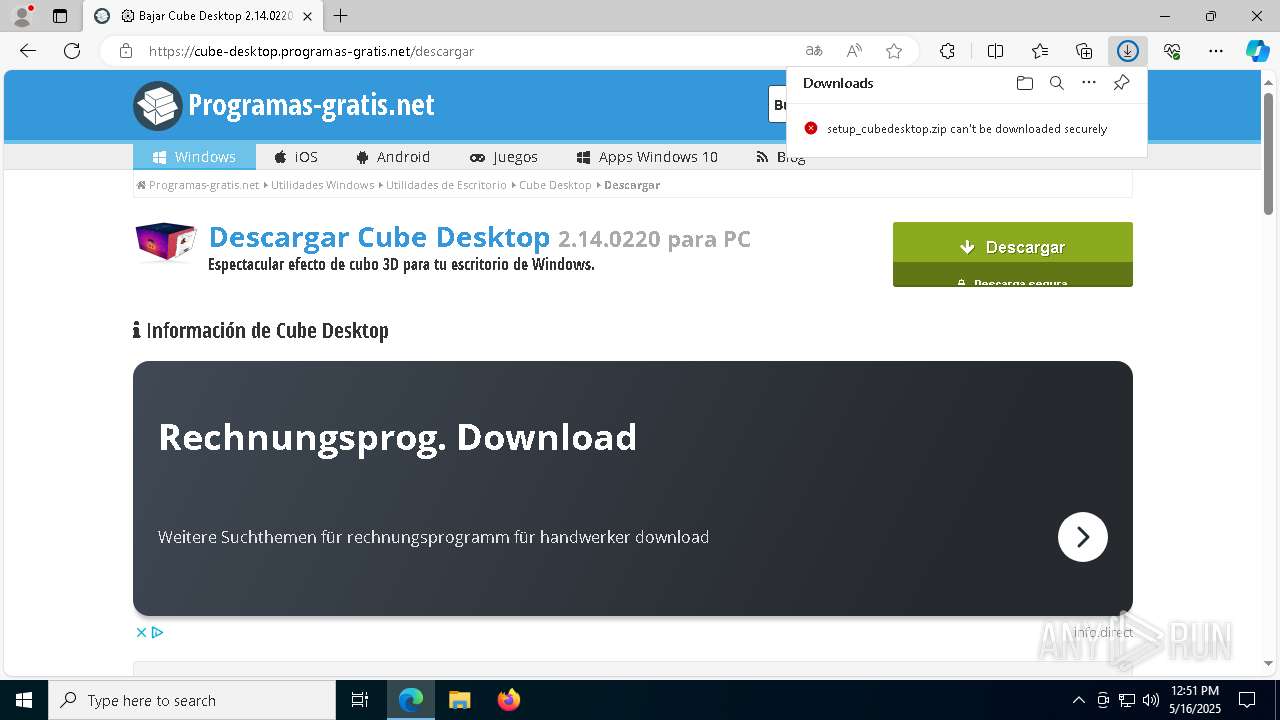
Task: Open the tab actions menu icon
Action: coord(60,16)
